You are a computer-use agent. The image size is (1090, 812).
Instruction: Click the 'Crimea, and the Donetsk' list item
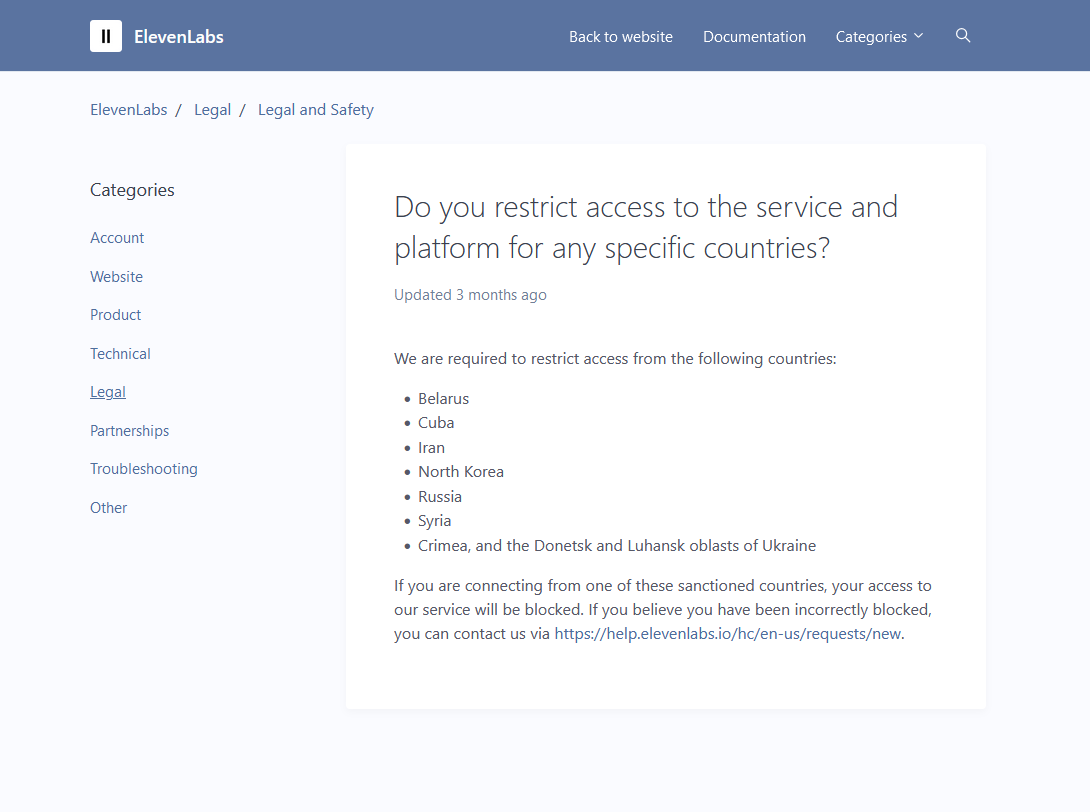[x=617, y=546]
